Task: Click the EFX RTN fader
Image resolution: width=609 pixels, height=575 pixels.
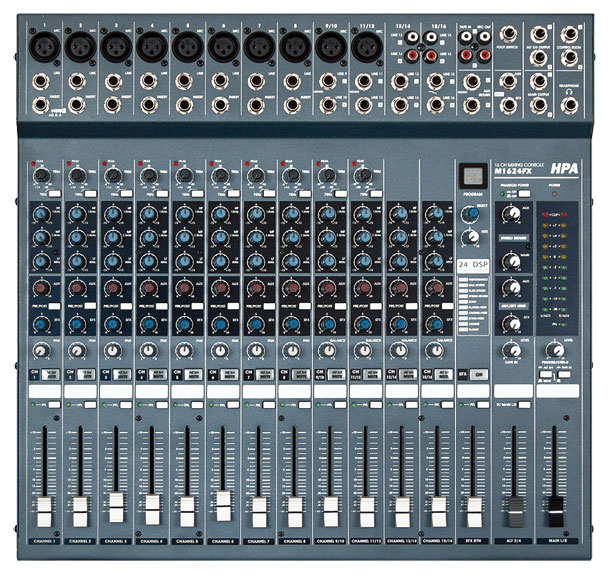Action: coord(474,511)
